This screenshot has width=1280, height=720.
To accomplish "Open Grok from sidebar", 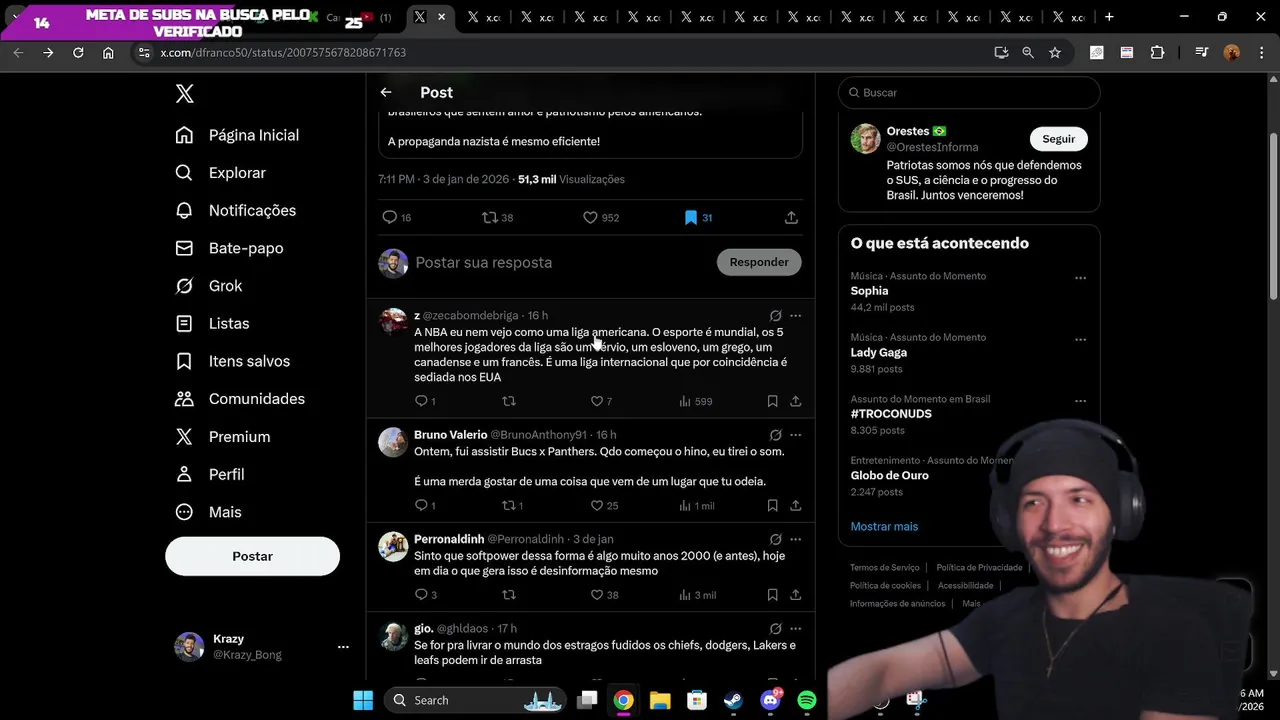I will tap(209, 286).
